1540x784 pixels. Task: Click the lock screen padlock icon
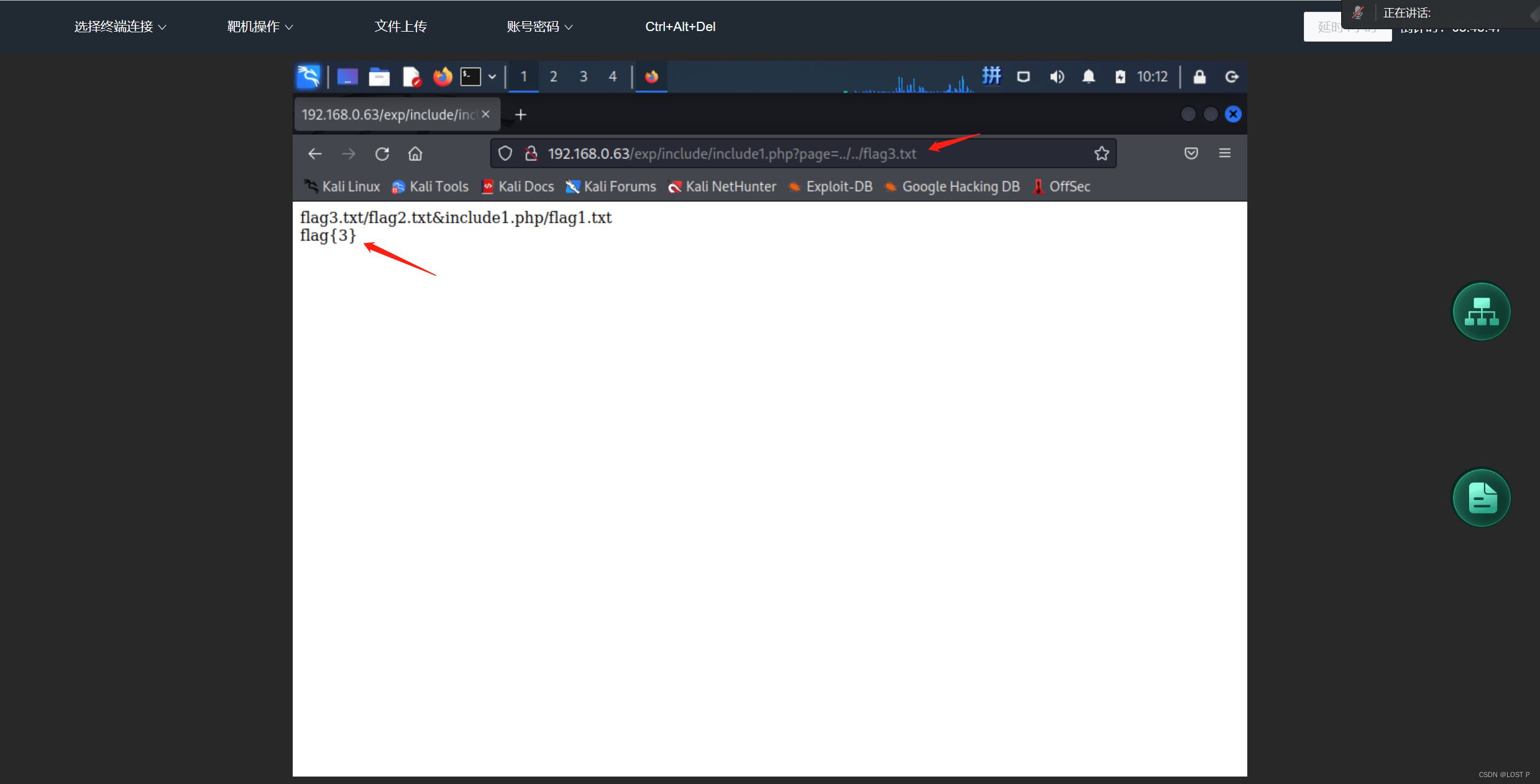click(1199, 76)
